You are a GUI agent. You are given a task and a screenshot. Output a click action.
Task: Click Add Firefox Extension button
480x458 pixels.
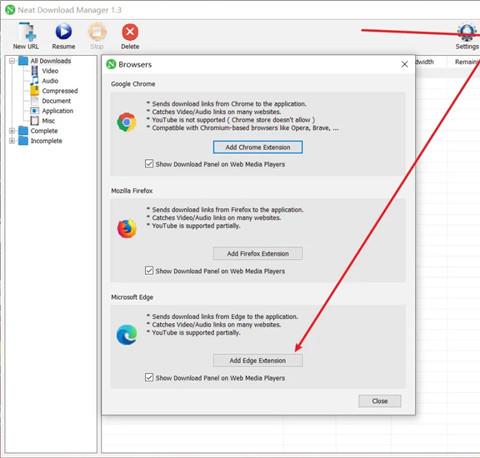point(258,254)
